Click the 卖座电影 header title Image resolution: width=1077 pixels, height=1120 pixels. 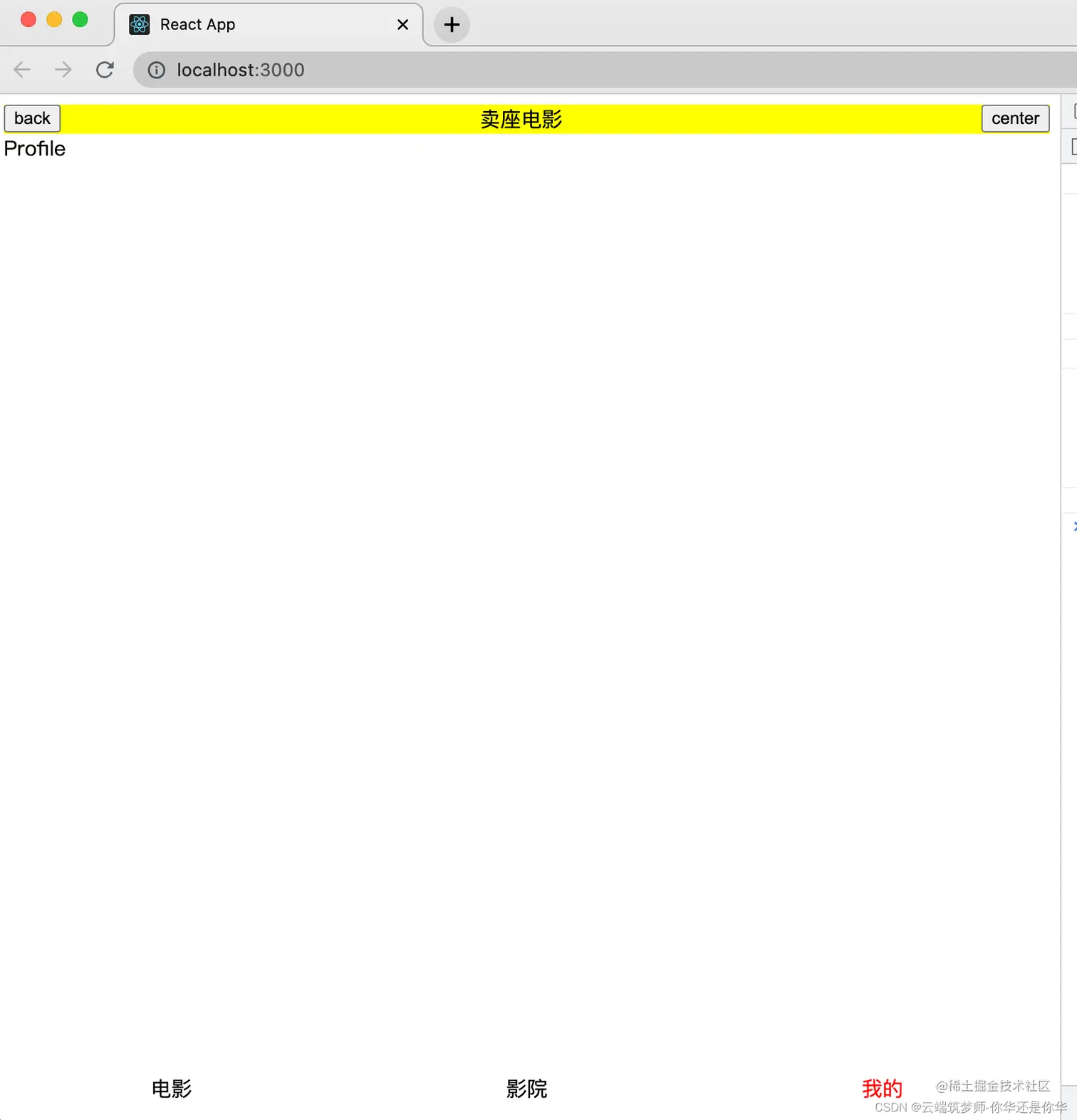point(521,119)
